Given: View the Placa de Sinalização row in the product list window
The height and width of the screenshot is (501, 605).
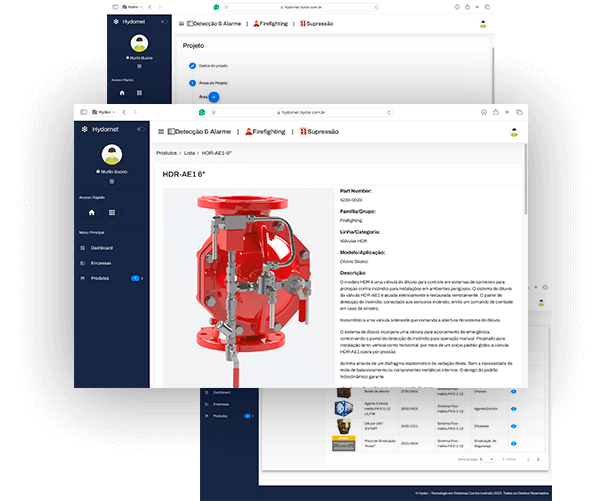Looking at the screenshot, I should click(514, 443).
